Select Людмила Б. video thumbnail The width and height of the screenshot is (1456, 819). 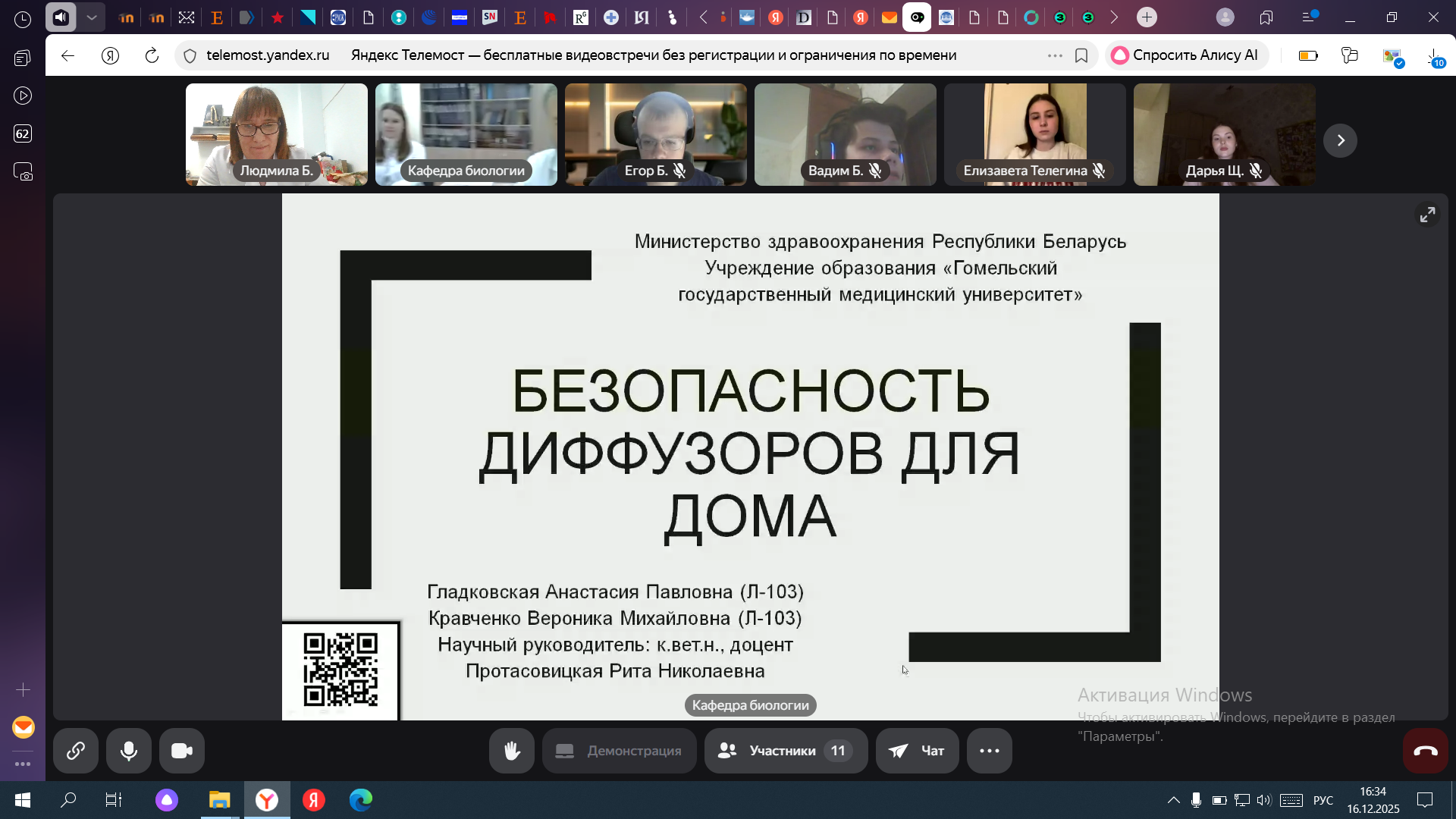(276, 134)
